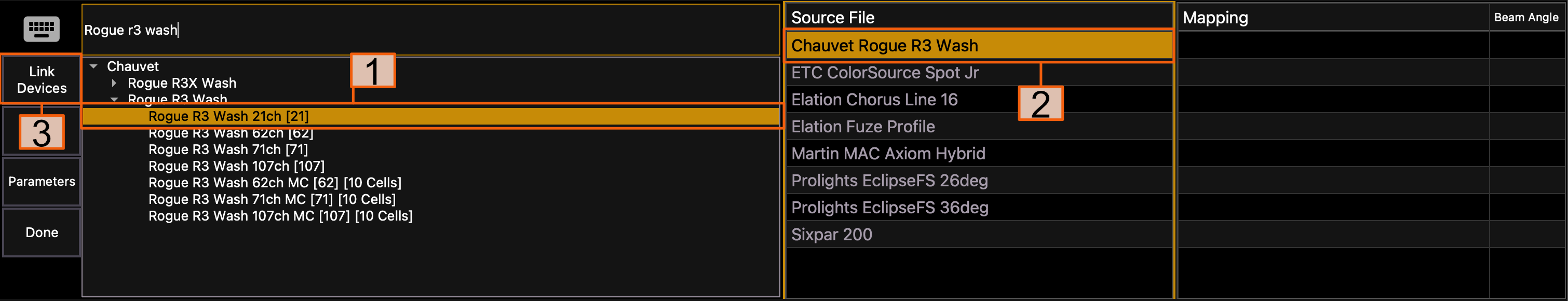Image resolution: width=1568 pixels, height=301 pixels.
Task: Expand the Rogue R3X Wash node
Action: [114, 84]
